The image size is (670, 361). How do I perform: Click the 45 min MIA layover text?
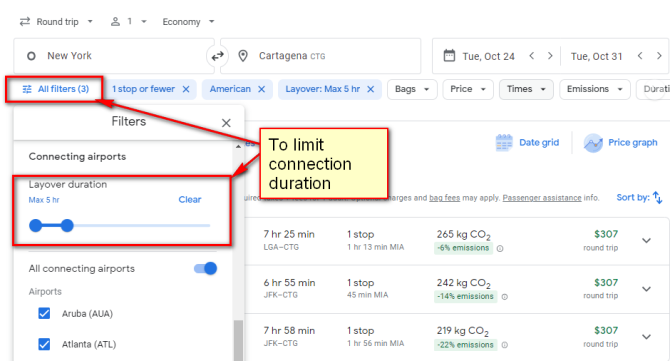click(x=367, y=295)
